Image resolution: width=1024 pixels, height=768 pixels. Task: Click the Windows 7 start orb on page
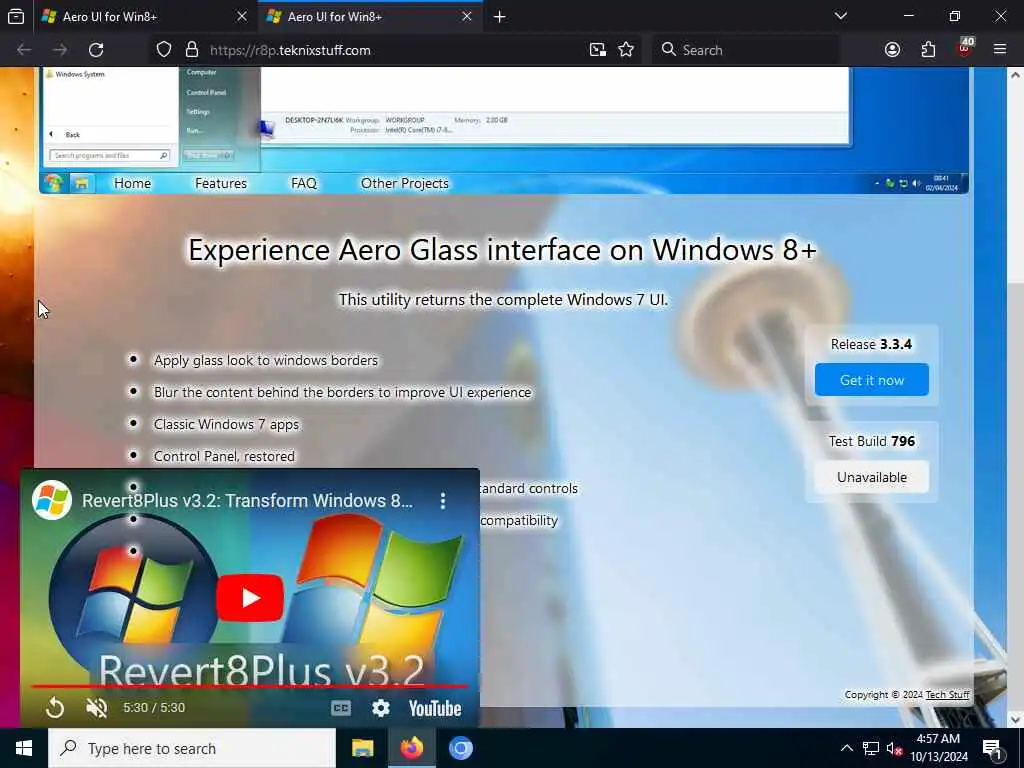[x=54, y=184]
